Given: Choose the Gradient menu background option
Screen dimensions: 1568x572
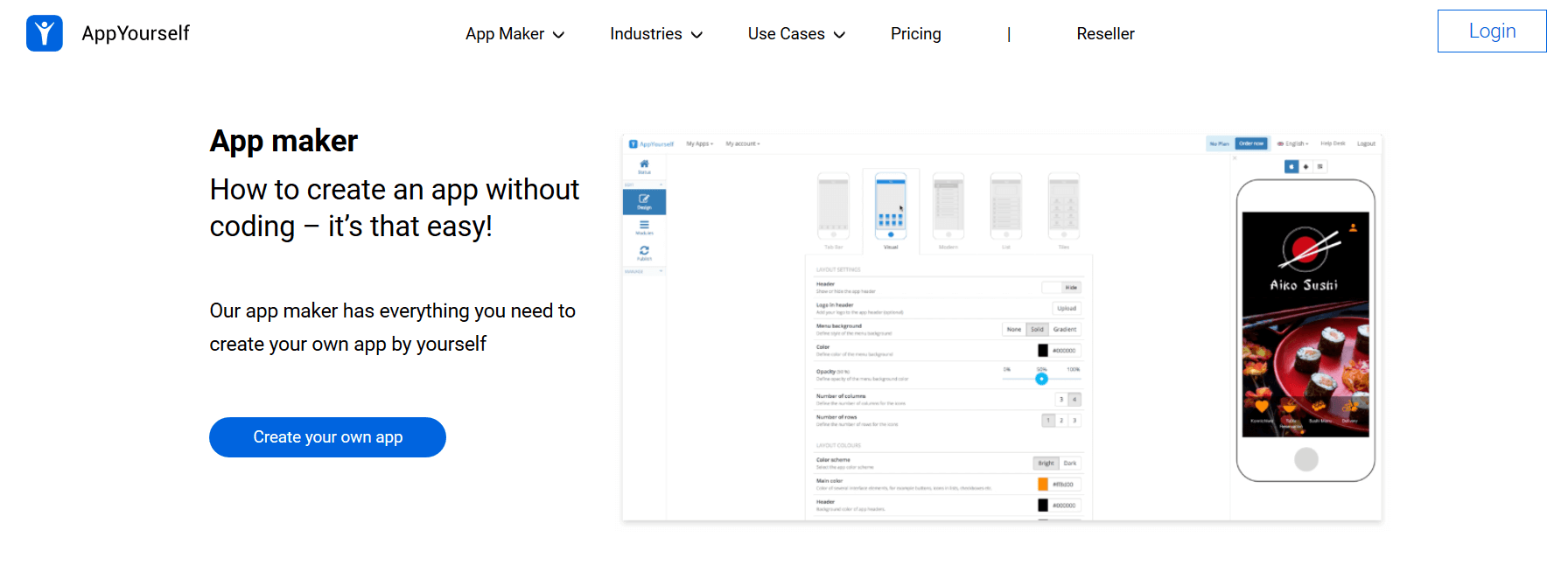Looking at the screenshot, I should coord(1065,330).
